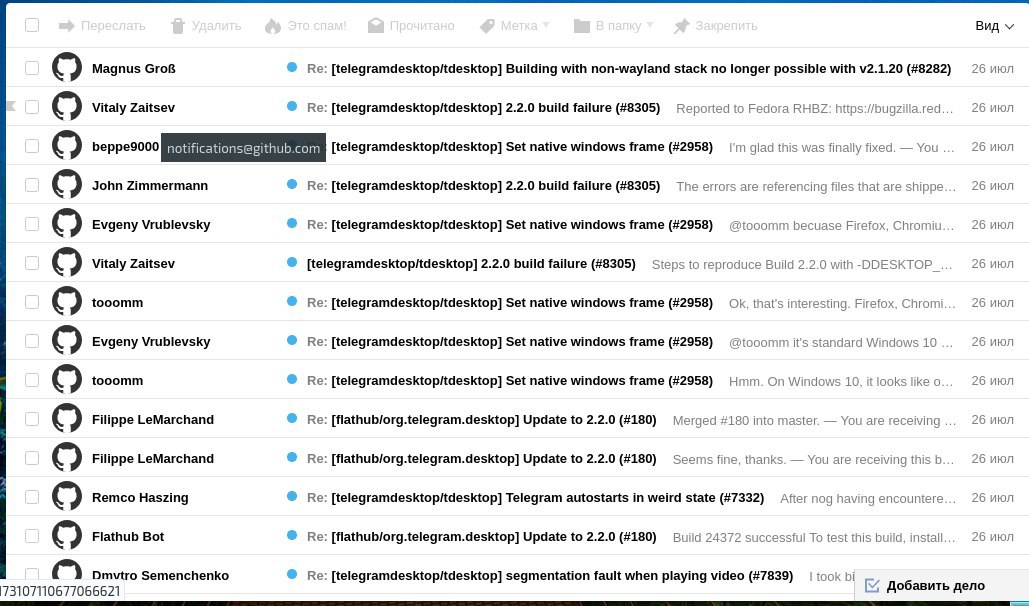Image resolution: width=1029 pixels, height=606 pixels.
Task: Click the Метка tag icon
Action: [x=487, y=26]
